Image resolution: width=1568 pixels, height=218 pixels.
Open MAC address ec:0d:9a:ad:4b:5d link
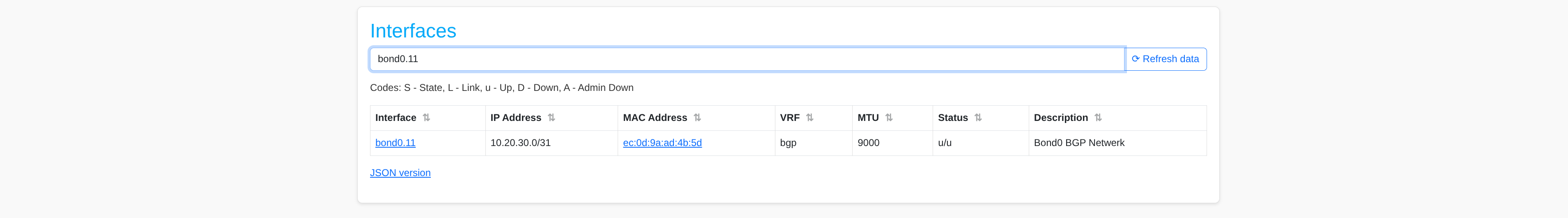pyautogui.click(x=662, y=142)
